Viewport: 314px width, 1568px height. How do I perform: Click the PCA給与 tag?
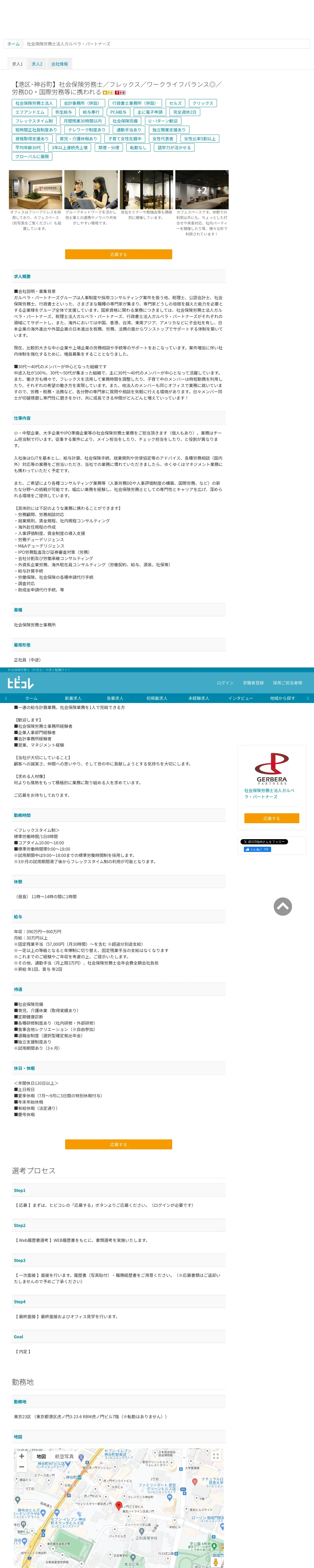[118, 112]
